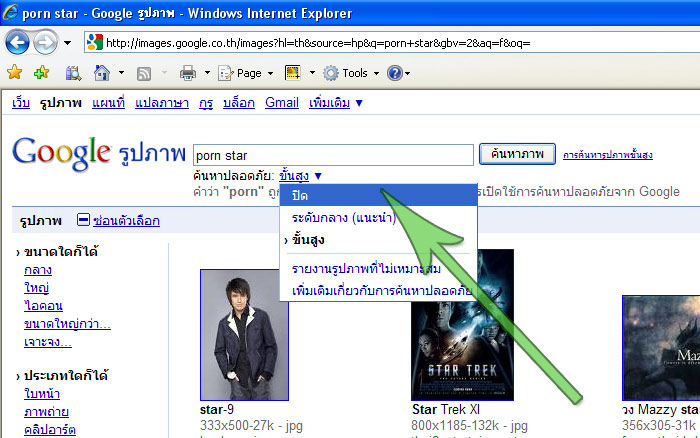Open the เว็บ link in Google bar
Screen dimensions: 700x438
coord(21,103)
